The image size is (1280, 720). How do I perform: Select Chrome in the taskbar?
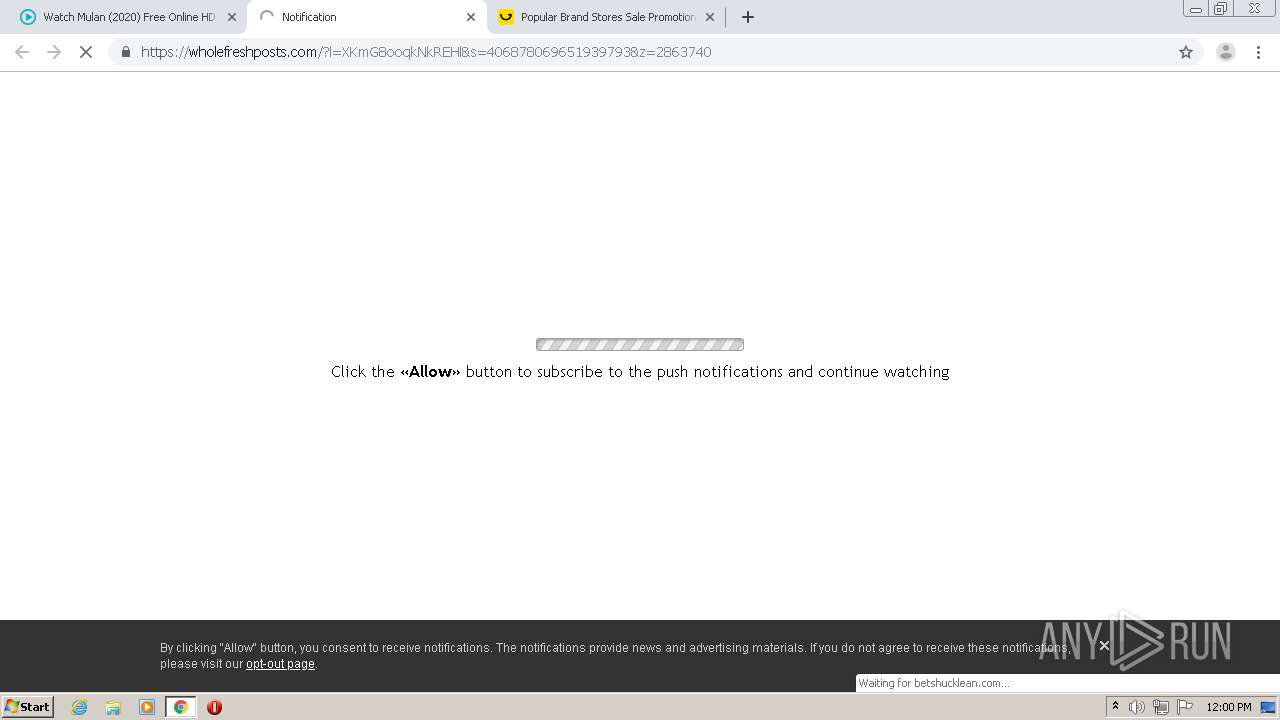(180, 707)
